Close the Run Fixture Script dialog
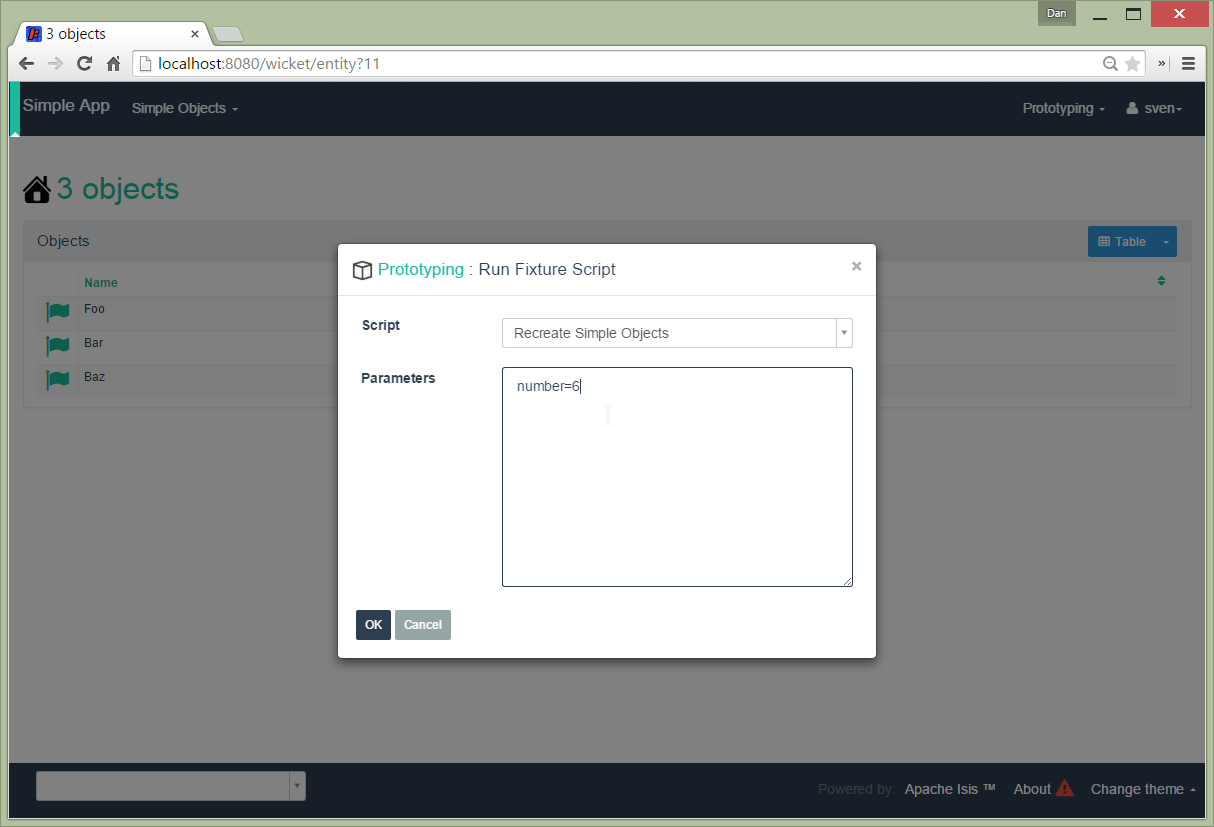 pos(856,266)
